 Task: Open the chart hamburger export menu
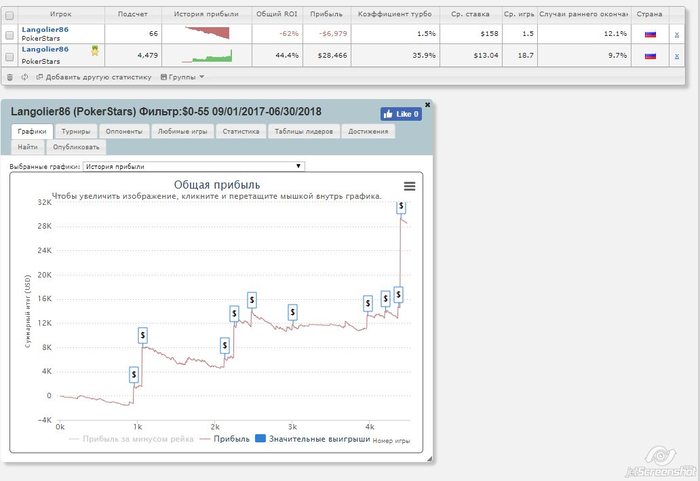409,186
